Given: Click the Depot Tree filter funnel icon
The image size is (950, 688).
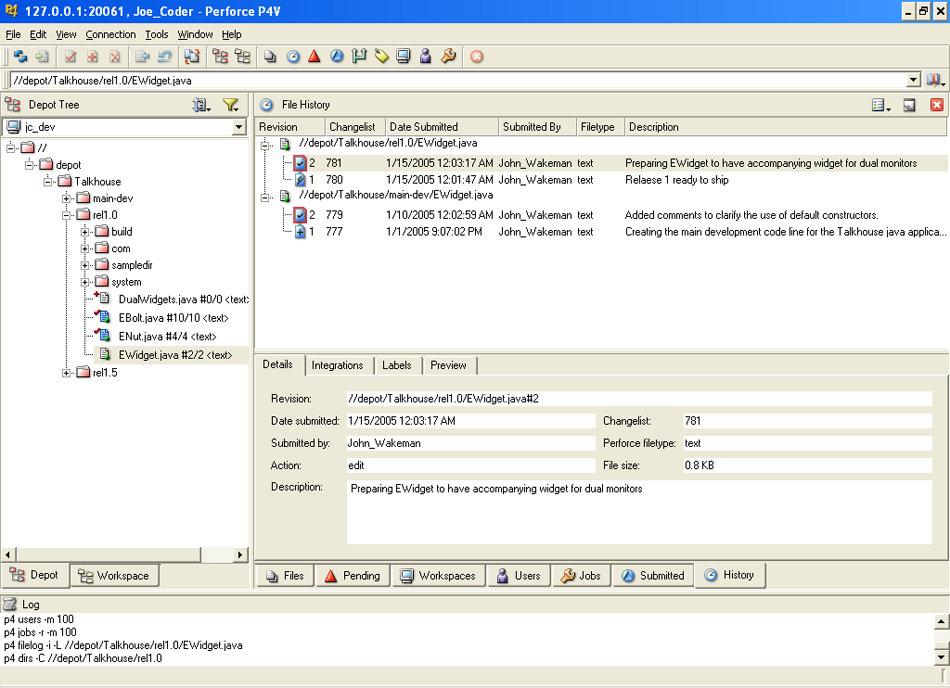Looking at the screenshot, I should coord(230,104).
